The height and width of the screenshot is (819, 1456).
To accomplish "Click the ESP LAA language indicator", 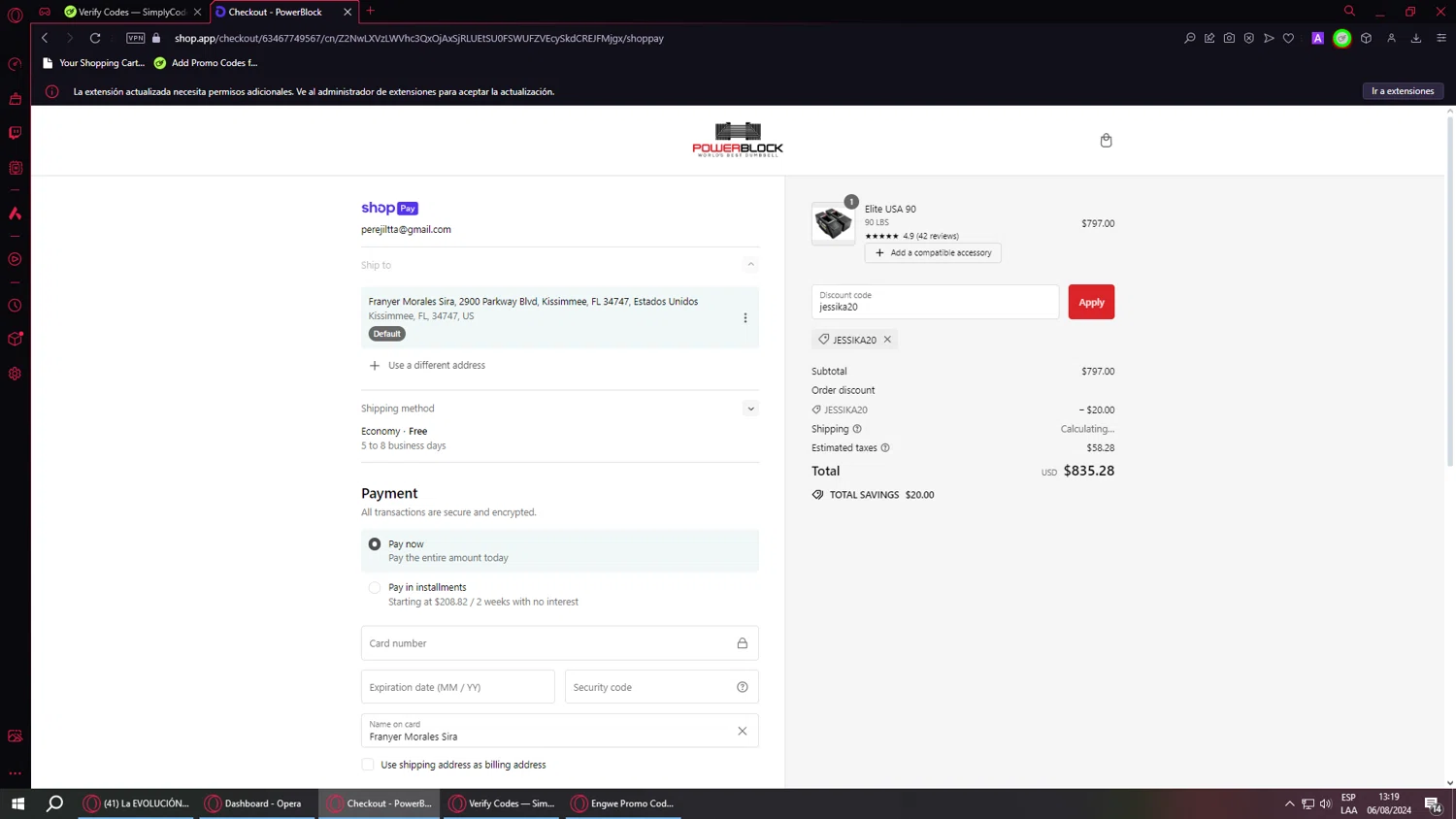I will pyautogui.click(x=1348, y=803).
